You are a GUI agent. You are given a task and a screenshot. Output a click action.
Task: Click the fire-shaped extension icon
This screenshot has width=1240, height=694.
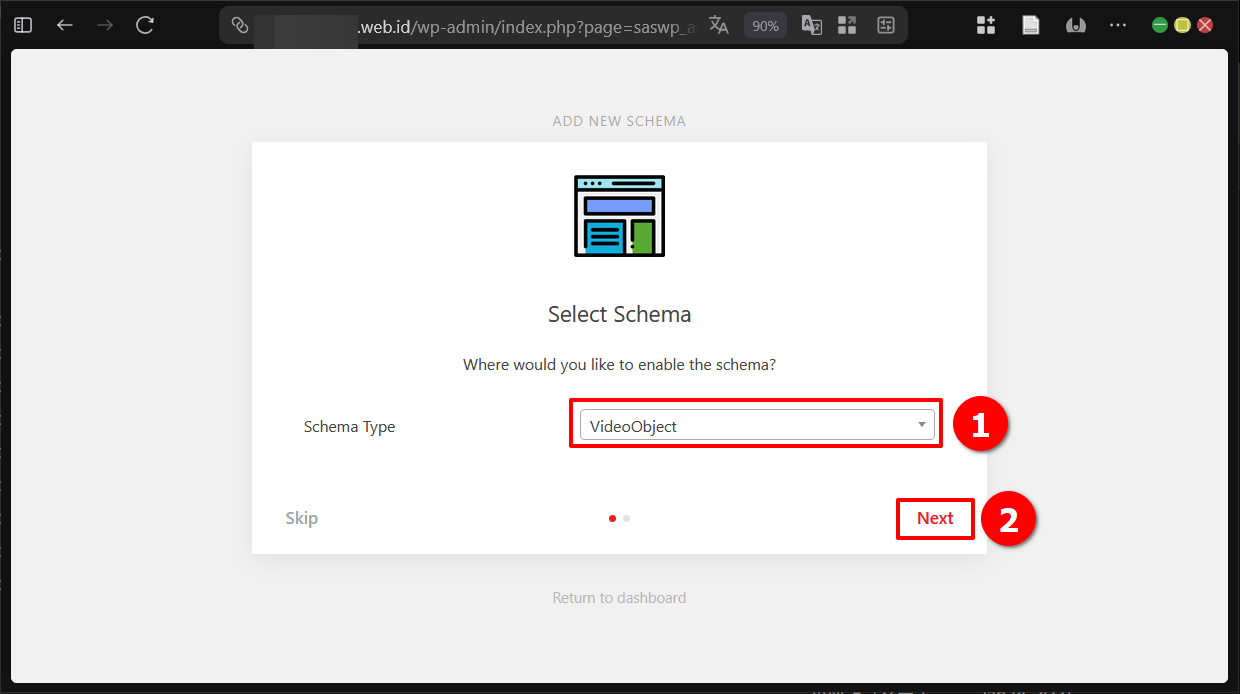click(x=1075, y=25)
